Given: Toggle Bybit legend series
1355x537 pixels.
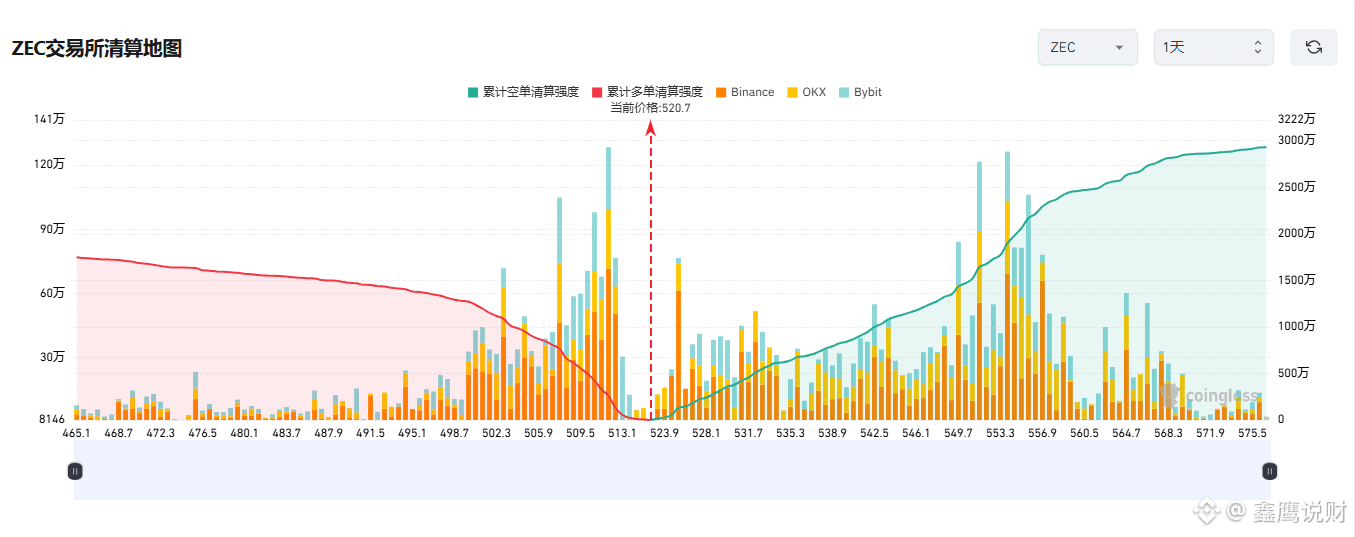Looking at the screenshot, I should pyautogui.click(x=860, y=92).
